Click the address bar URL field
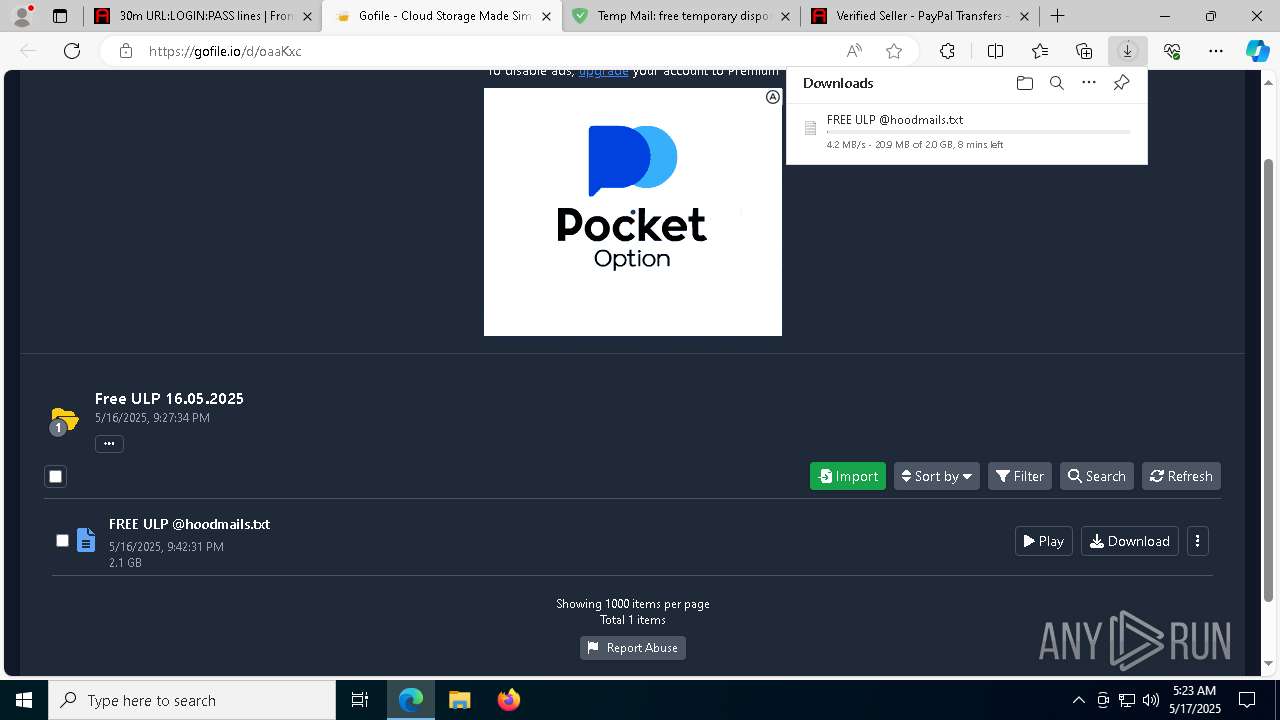Viewport: 1280px width, 720px height. 490,51
